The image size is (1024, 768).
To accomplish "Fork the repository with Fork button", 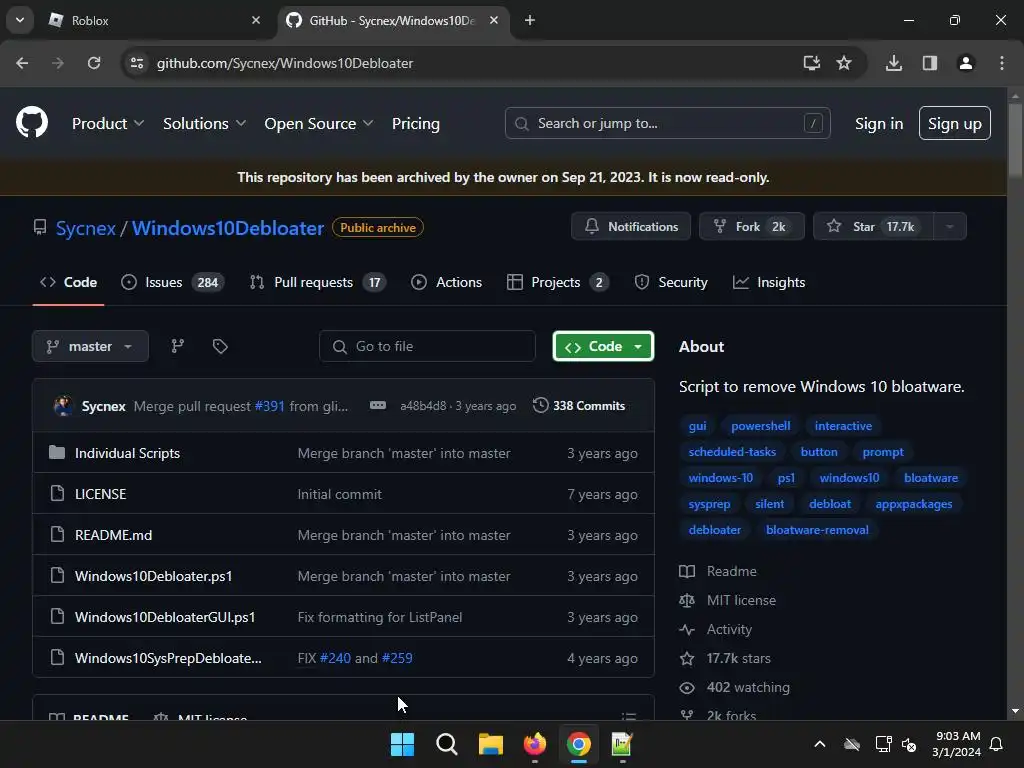I will (752, 227).
